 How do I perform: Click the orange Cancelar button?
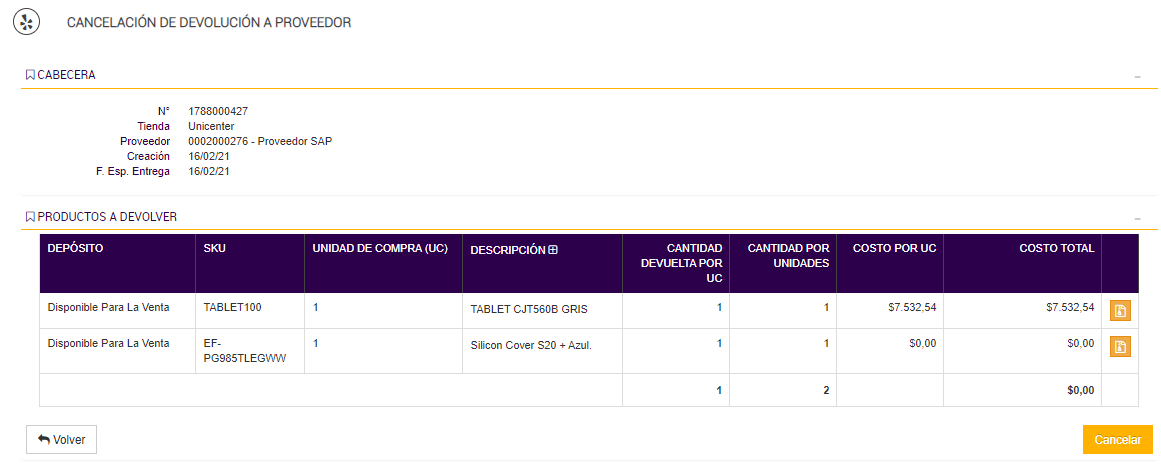click(1117, 440)
